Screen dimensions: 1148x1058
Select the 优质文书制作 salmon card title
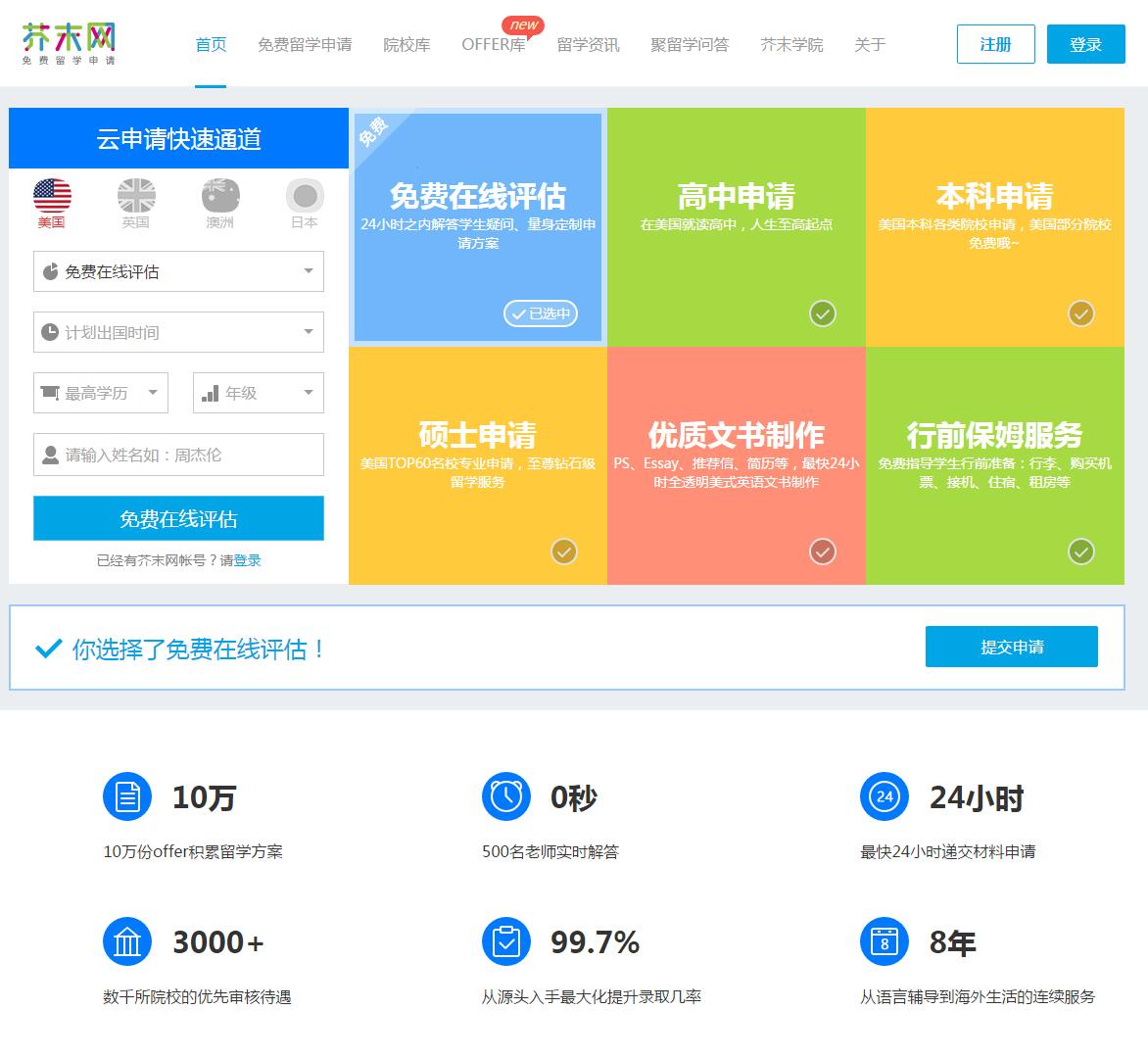(x=736, y=435)
